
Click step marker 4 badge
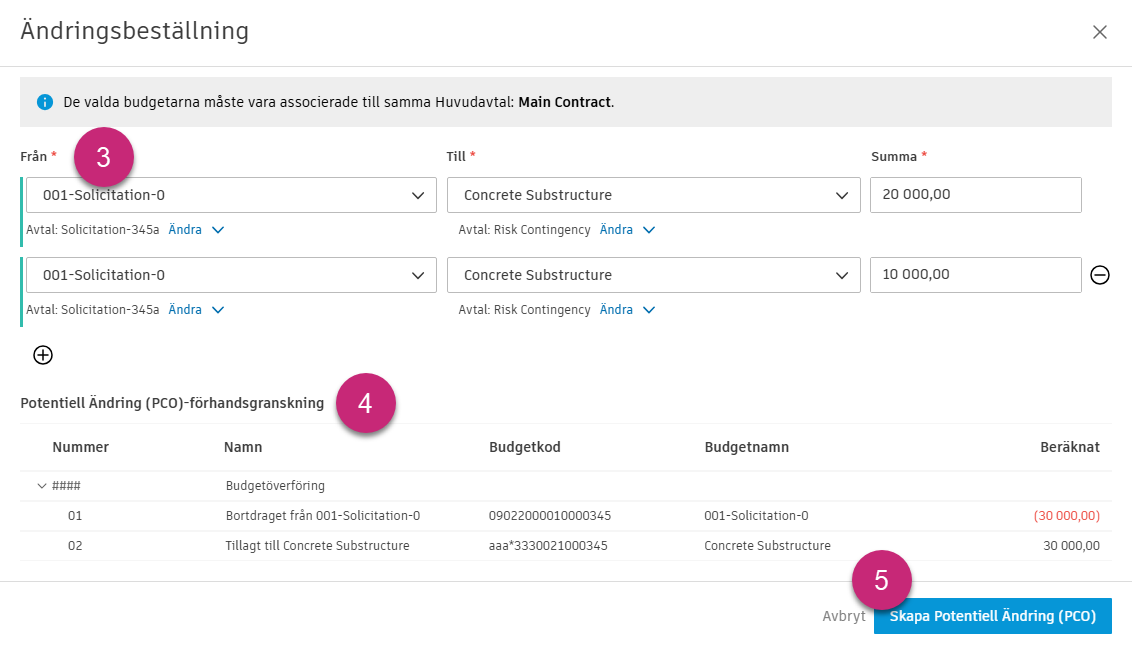tap(366, 403)
